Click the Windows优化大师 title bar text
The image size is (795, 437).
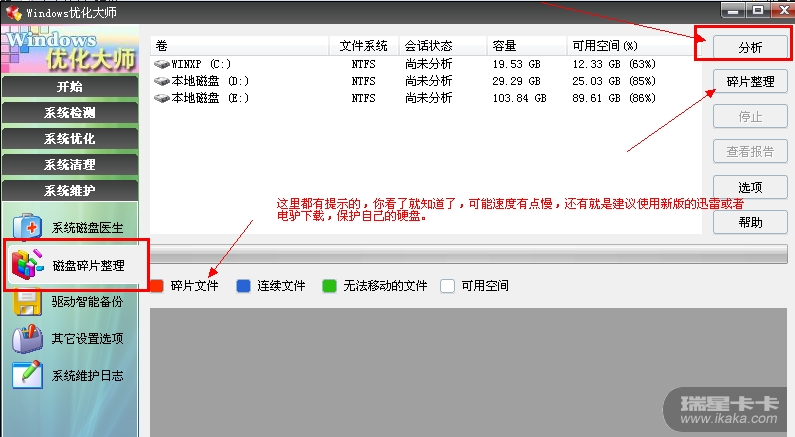(71, 13)
